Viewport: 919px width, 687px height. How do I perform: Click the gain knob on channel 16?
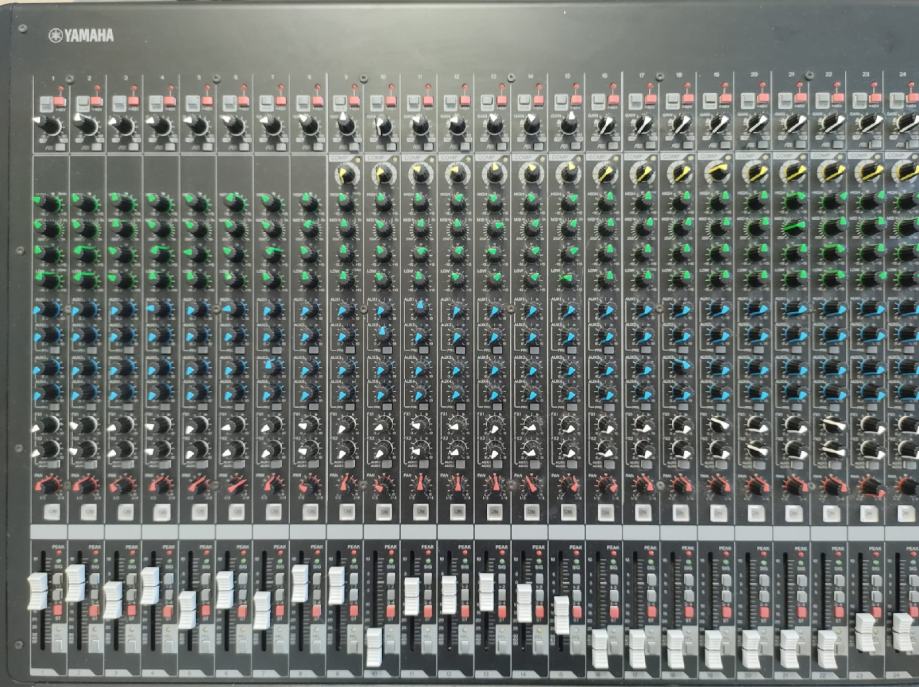605,125
